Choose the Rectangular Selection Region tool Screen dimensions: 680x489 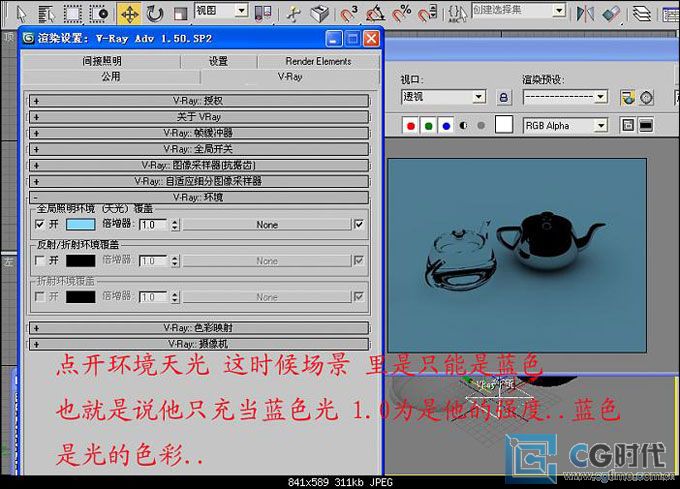tap(73, 13)
